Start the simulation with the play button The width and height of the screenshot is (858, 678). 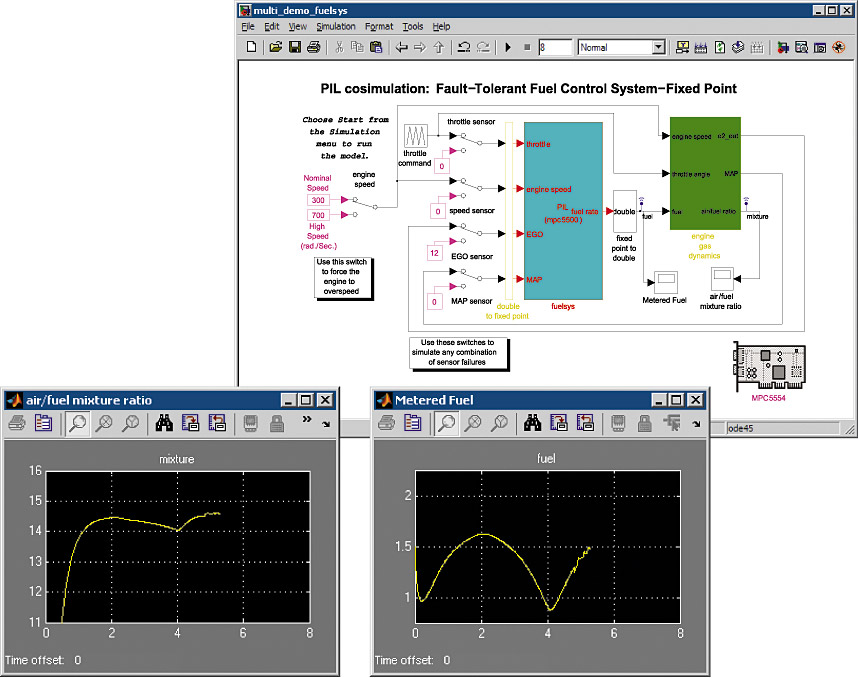click(x=508, y=47)
